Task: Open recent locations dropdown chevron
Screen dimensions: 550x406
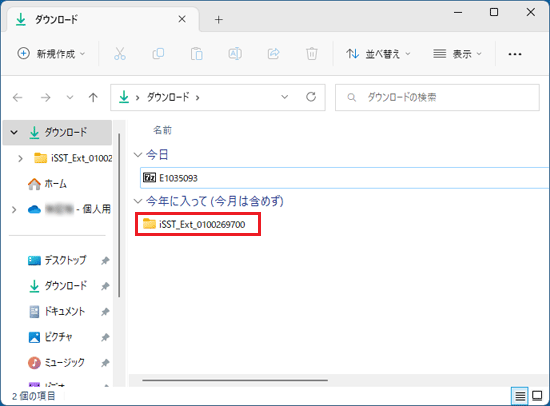Action: [x=70, y=97]
